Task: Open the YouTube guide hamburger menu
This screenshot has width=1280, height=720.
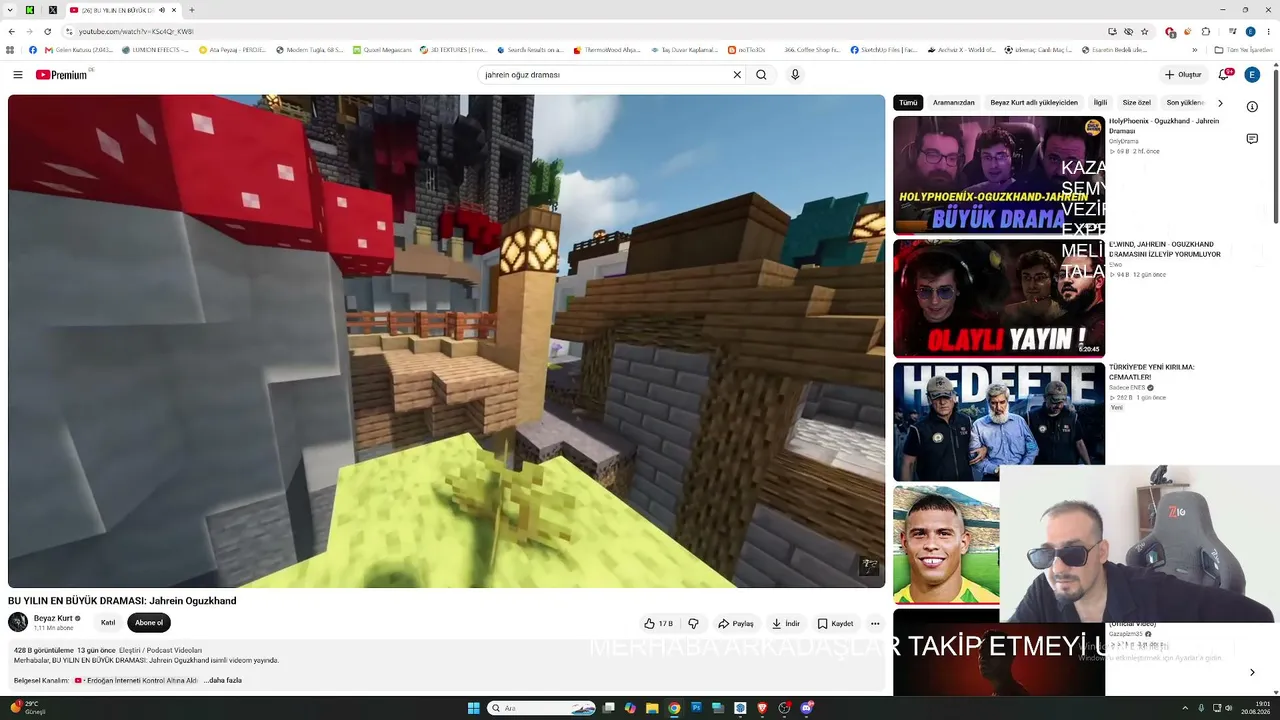Action: click(17, 75)
